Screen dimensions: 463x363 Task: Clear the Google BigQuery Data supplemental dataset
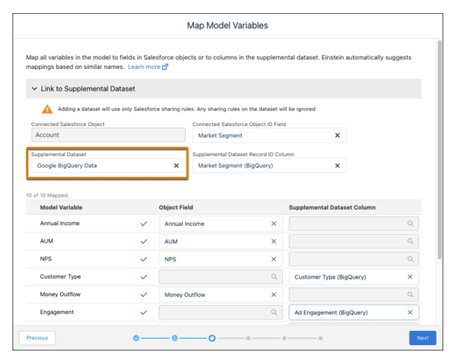pos(176,166)
